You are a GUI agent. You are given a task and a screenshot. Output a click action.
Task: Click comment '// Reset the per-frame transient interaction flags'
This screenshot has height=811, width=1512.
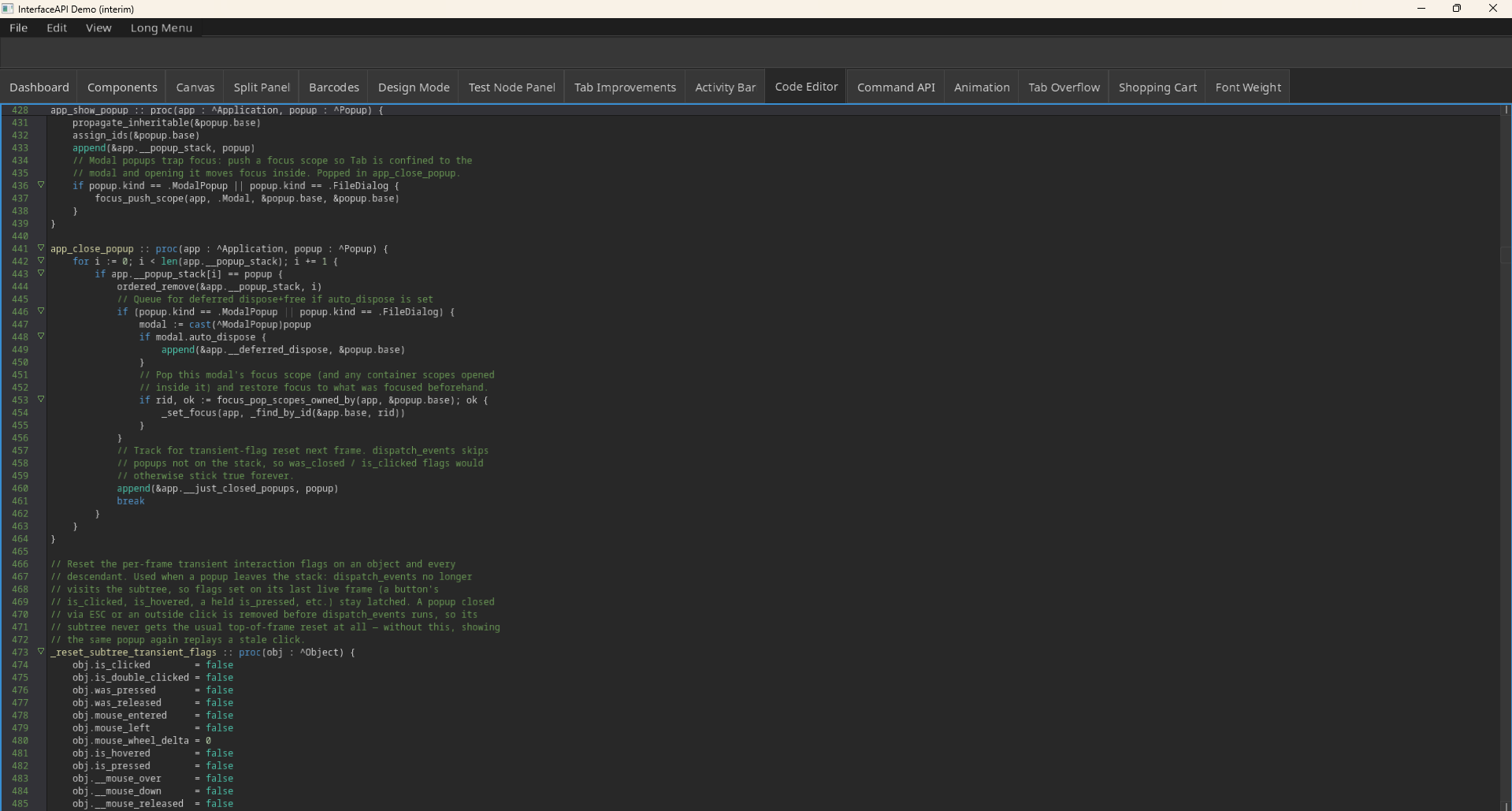click(253, 564)
